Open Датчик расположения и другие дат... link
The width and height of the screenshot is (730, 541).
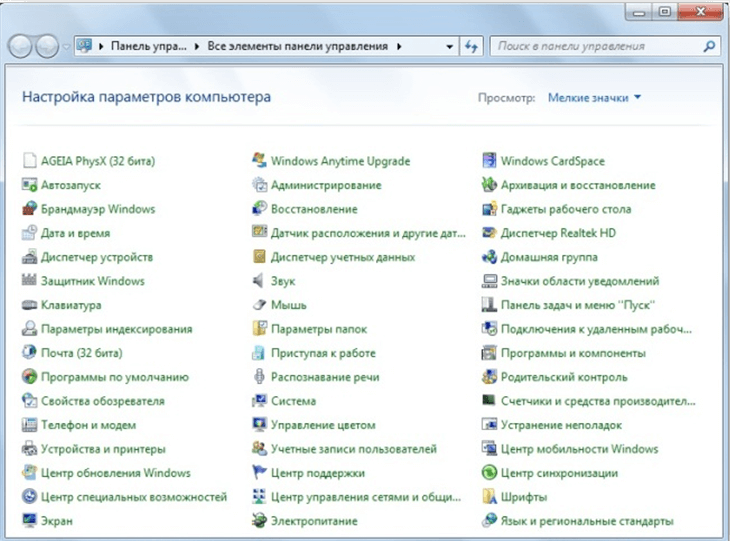368,233
